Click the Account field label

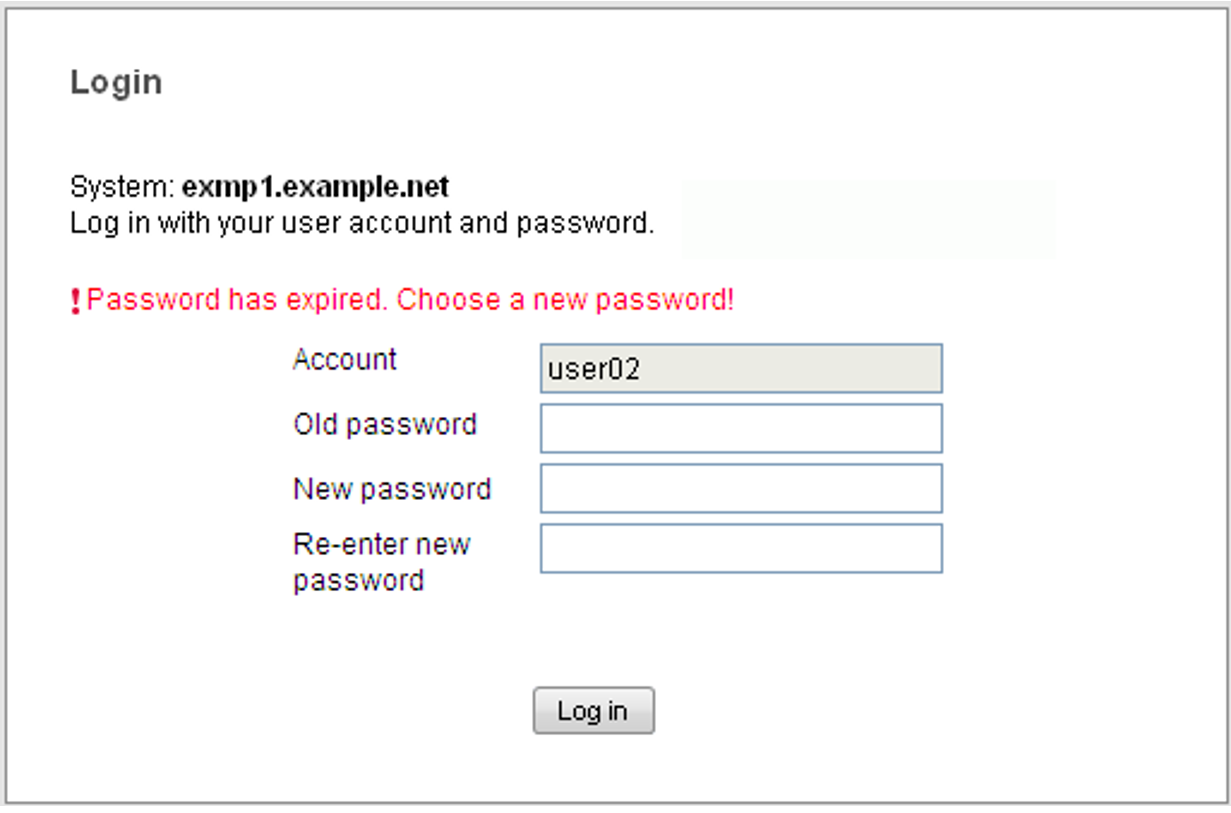pyautogui.click(x=344, y=360)
